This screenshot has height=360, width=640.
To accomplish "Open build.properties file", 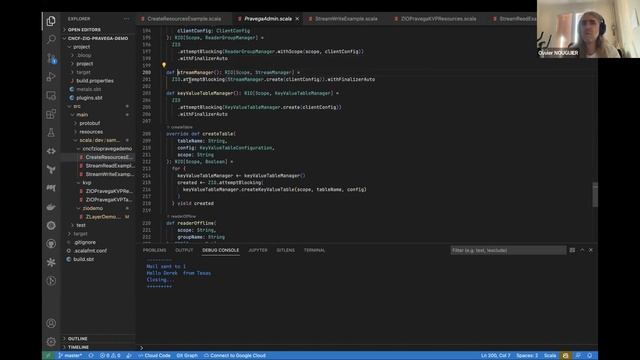I will tap(95, 81).
